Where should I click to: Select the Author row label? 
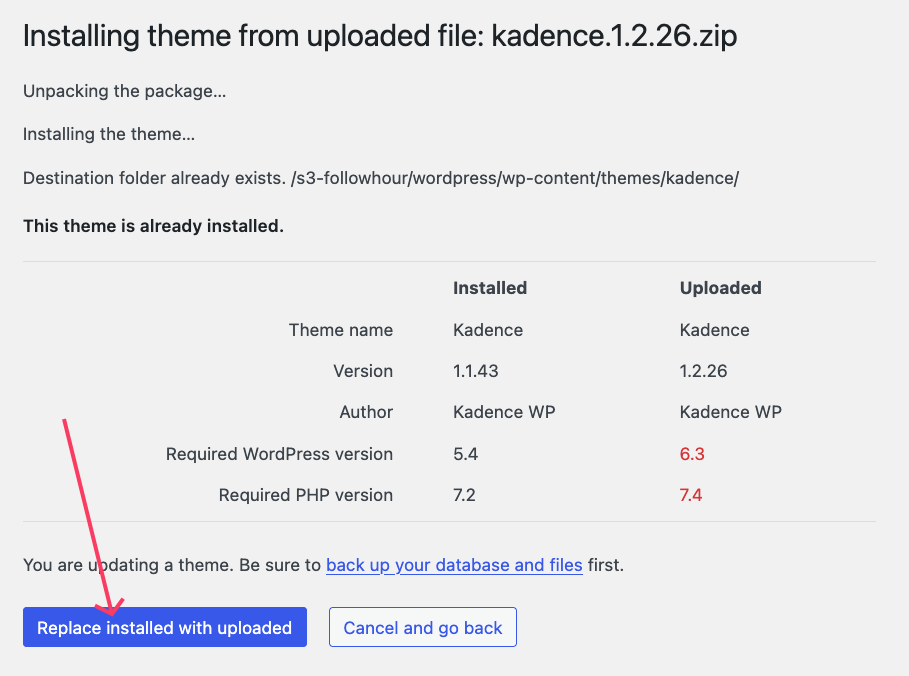click(x=368, y=412)
